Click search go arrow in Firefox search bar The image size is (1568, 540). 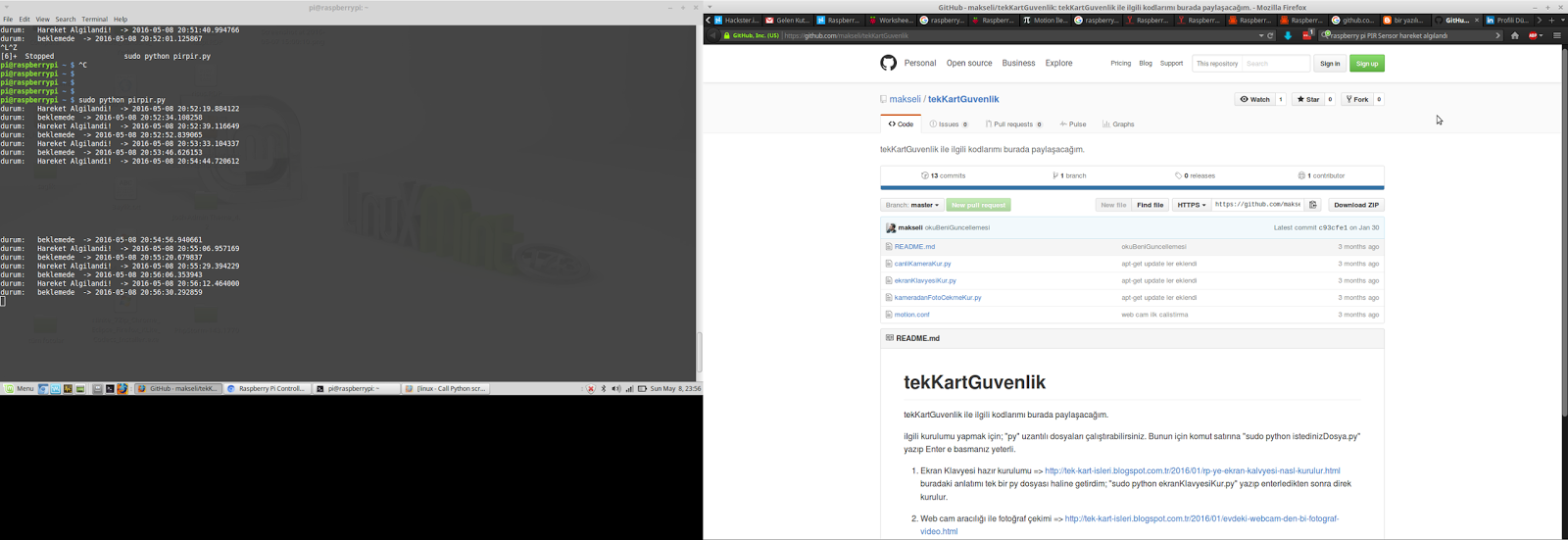click(x=1497, y=35)
